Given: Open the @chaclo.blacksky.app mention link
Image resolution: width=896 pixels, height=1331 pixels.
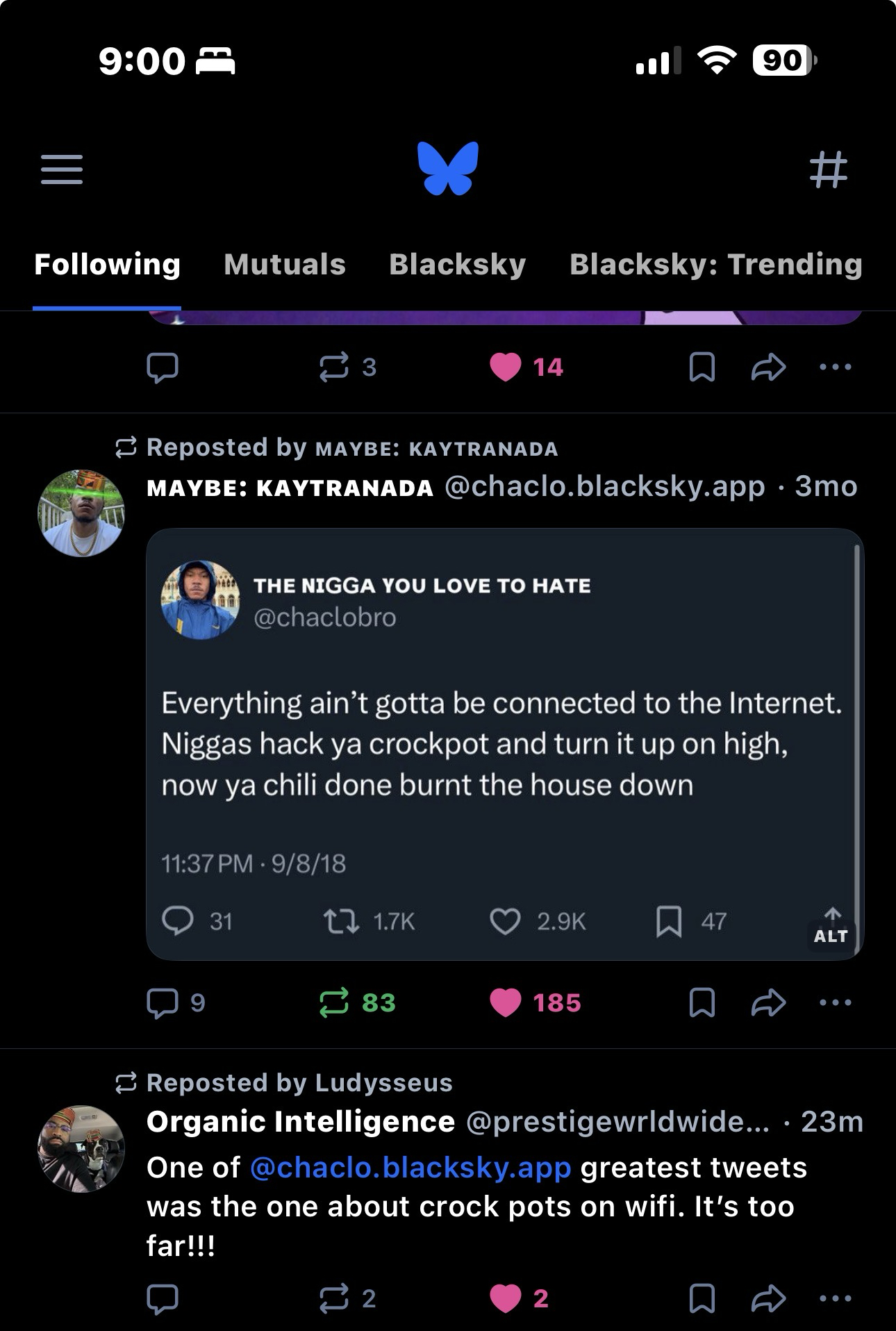Looking at the screenshot, I should click(x=410, y=1168).
